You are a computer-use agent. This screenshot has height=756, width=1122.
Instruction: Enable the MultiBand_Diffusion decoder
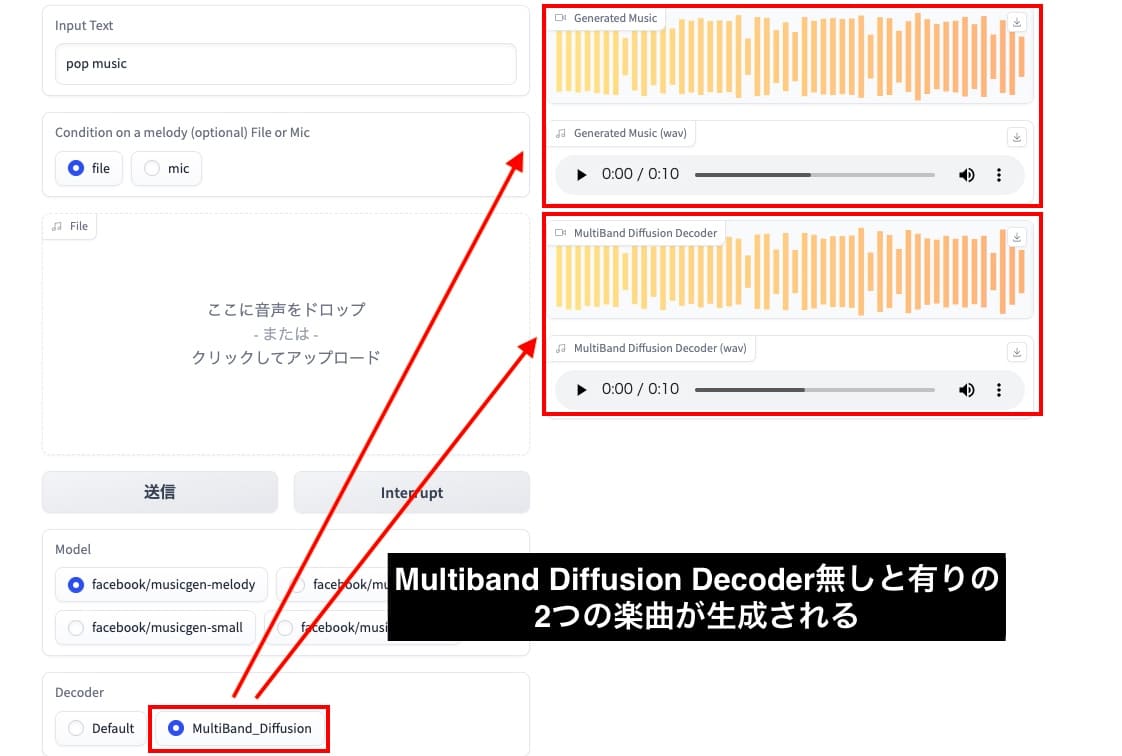[175, 728]
